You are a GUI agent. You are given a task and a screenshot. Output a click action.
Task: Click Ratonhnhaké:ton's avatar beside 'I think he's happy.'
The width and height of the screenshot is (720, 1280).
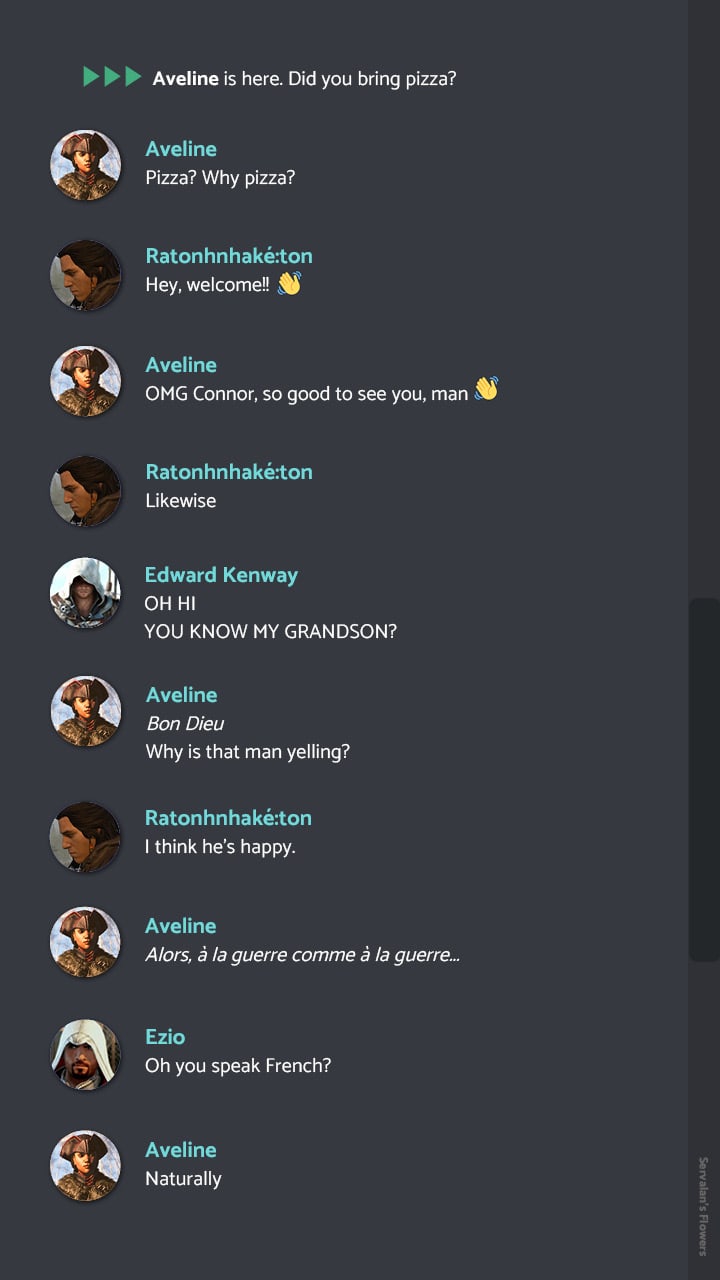pyautogui.click(x=86, y=836)
